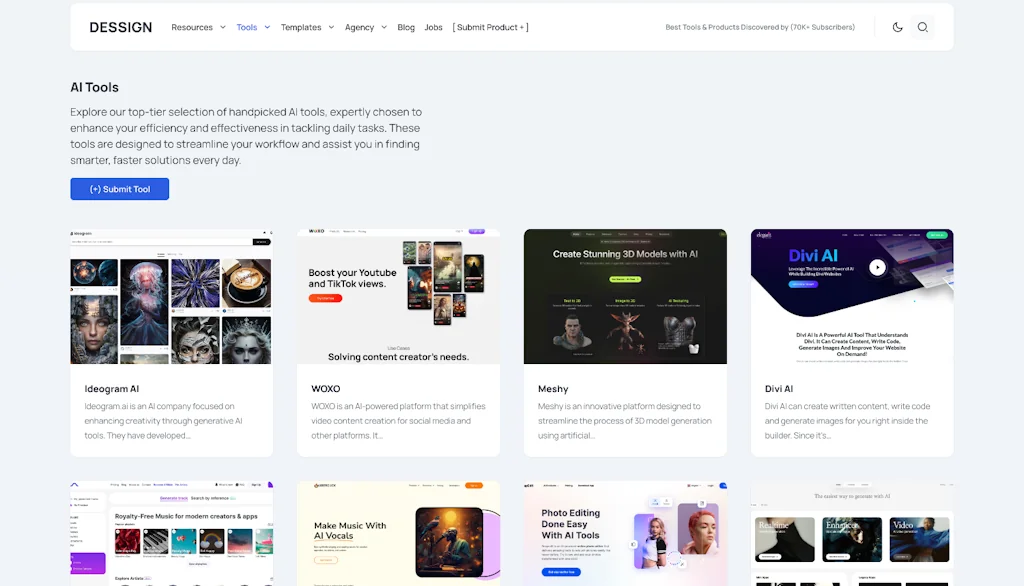Screen dimensions: 1024x586
Task: Click the Meshy card title
Action: coord(553,389)
